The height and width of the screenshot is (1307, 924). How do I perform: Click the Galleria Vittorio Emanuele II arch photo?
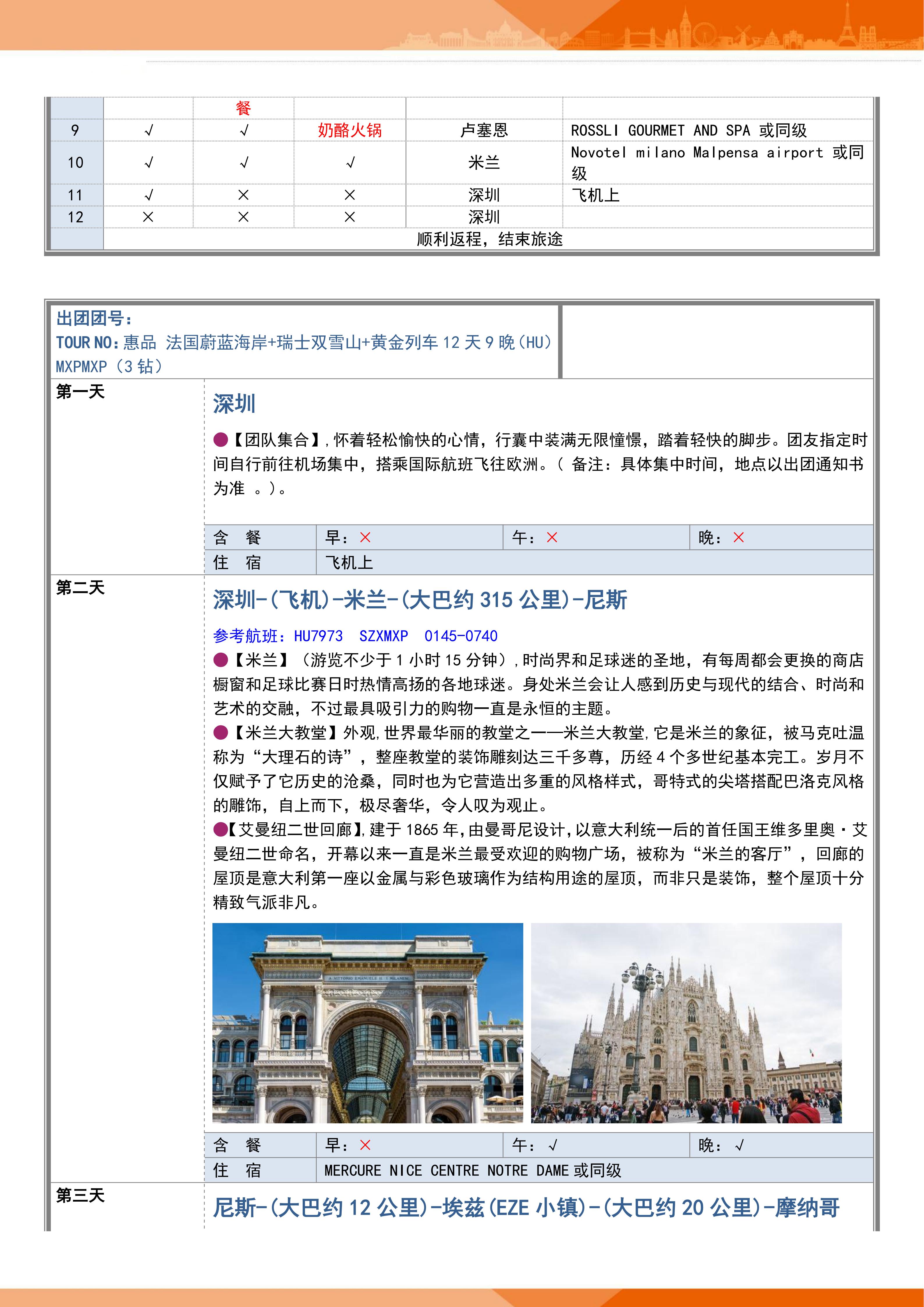pos(368,1023)
